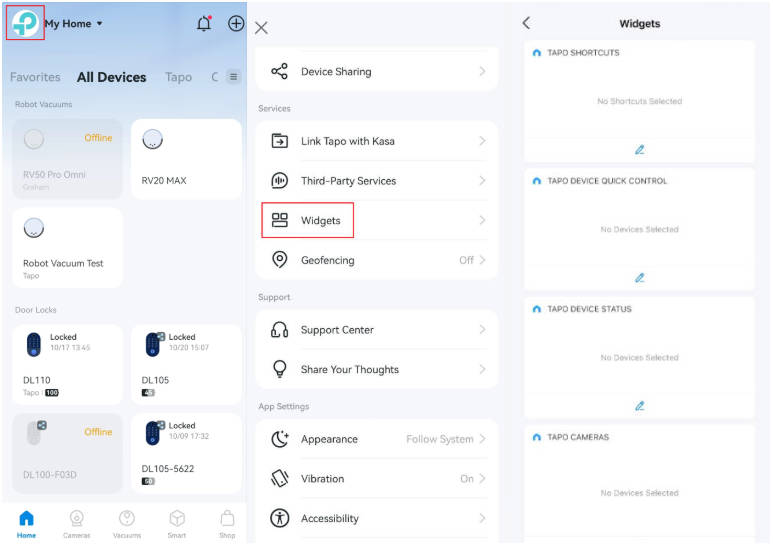Tap the plus icon to add device
Screen dimensions: 773x556
click(236, 24)
